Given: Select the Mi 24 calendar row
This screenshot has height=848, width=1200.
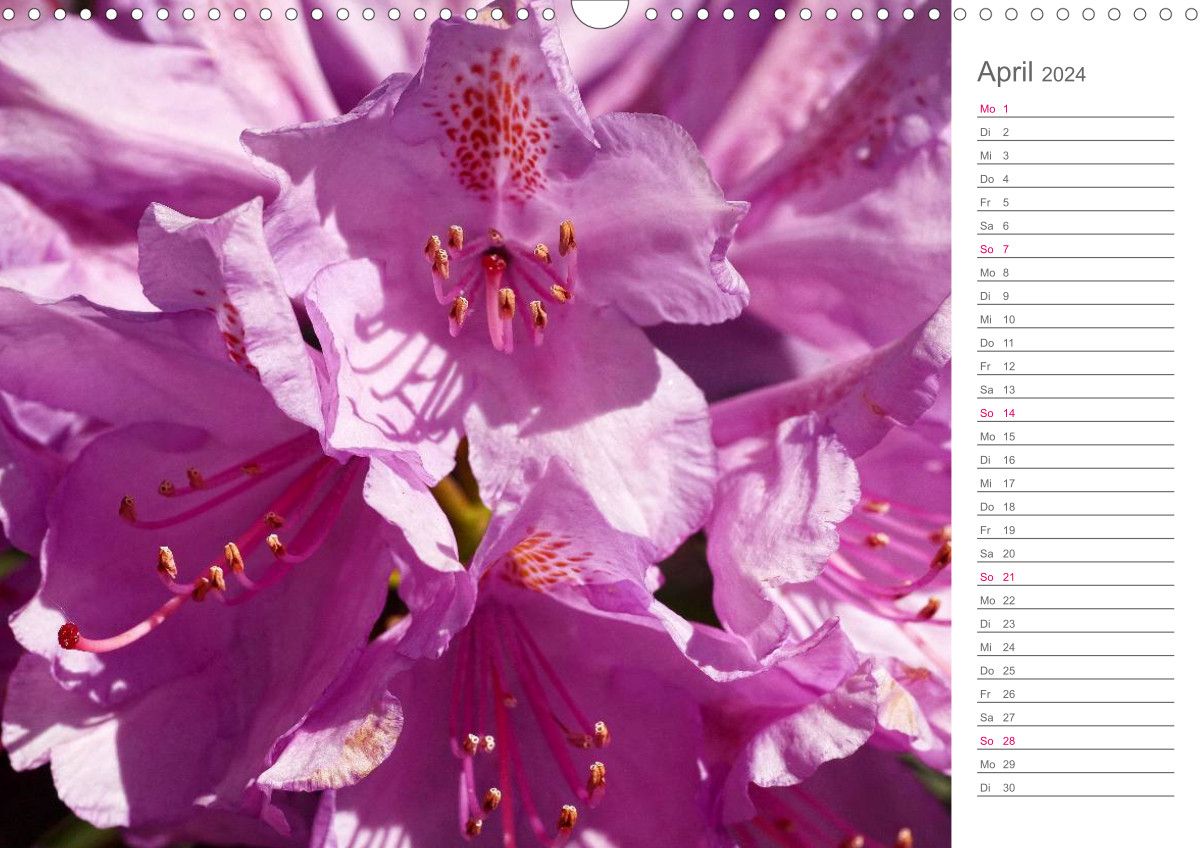Looking at the screenshot, I should point(1075,647).
